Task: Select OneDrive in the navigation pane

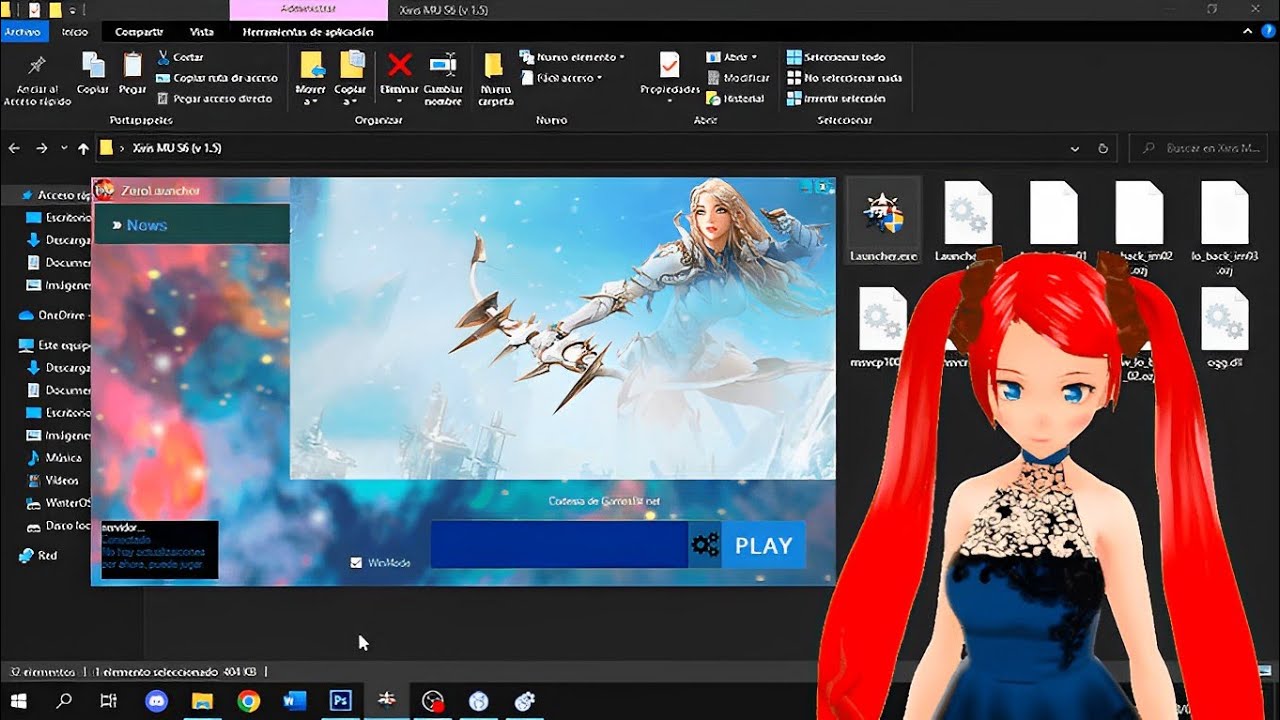Action: pyautogui.click(x=53, y=315)
